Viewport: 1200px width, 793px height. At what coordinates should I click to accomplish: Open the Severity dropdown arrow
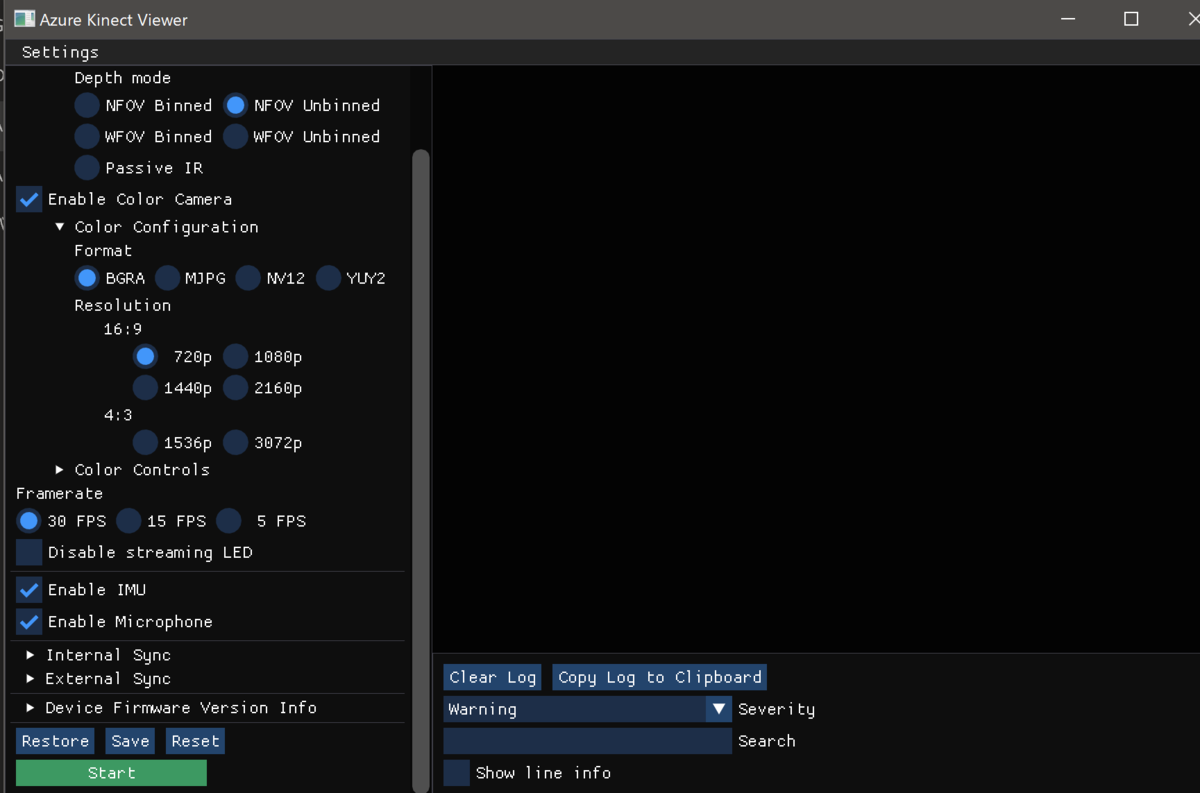pos(719,709)
